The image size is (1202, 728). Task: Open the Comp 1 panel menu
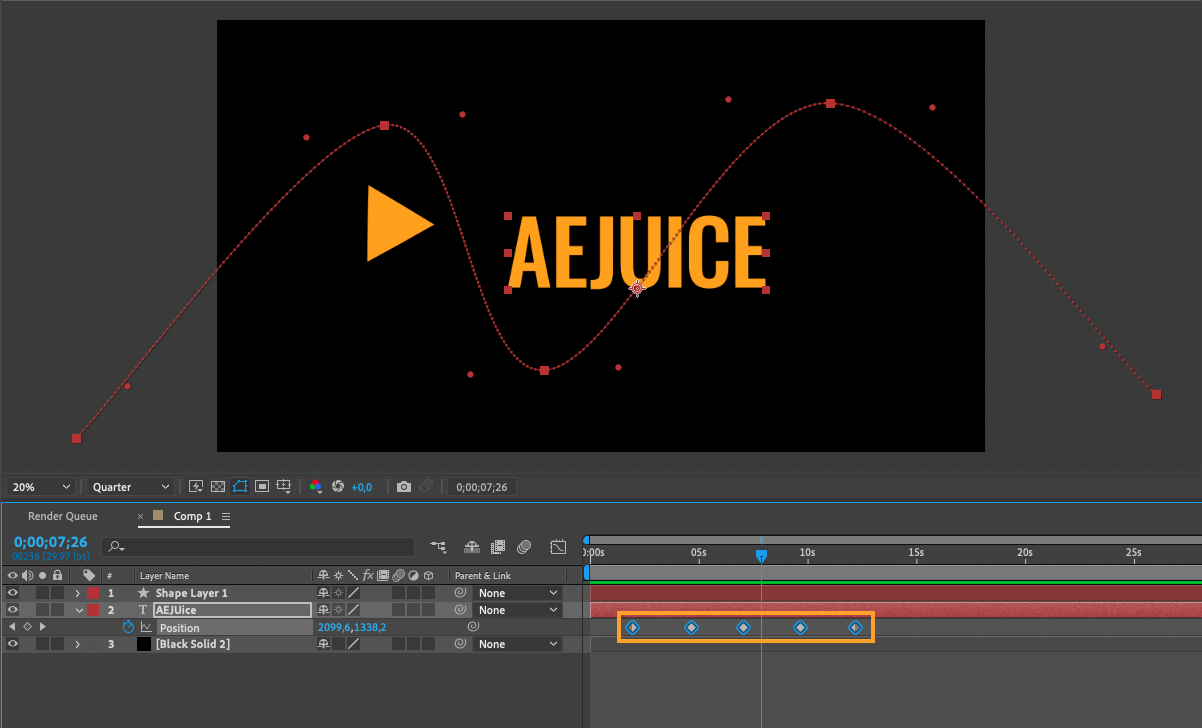click(x=226, y=517)
